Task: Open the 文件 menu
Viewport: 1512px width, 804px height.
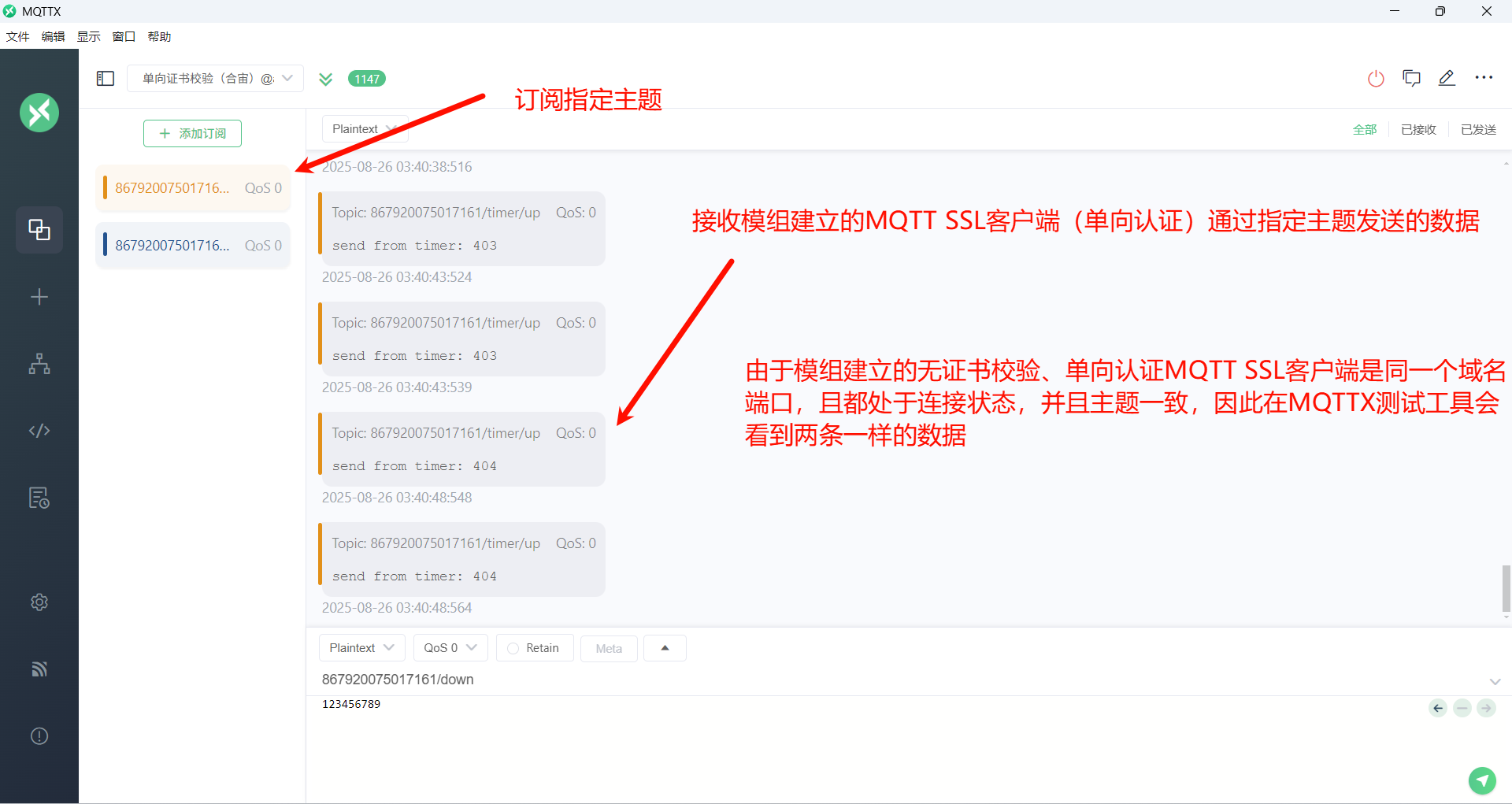Action: [17, 36]
